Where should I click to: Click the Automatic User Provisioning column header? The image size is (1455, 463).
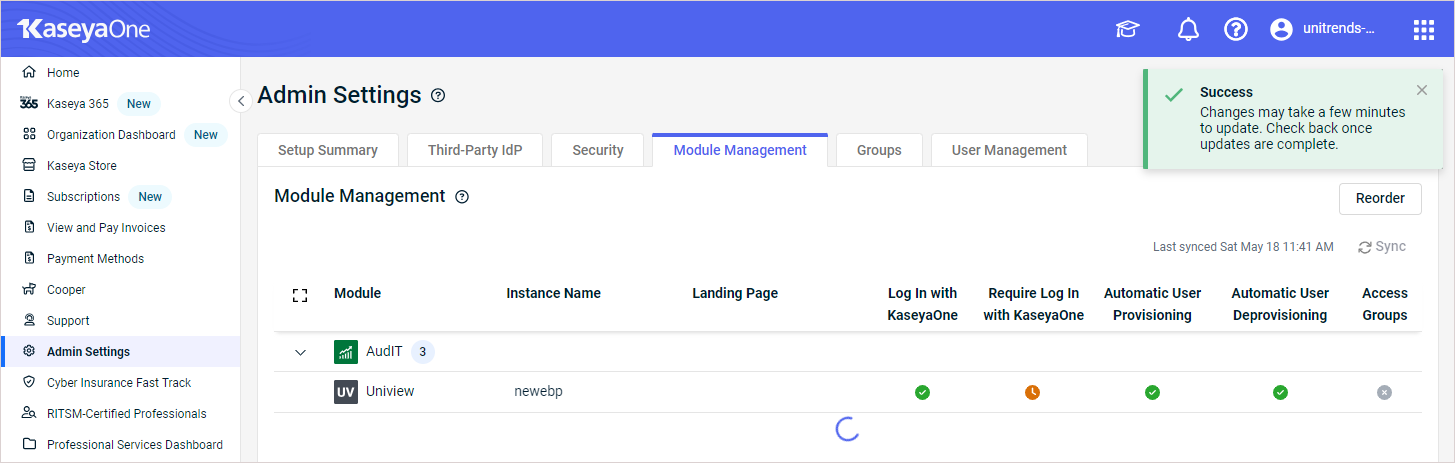point(1152,304)
